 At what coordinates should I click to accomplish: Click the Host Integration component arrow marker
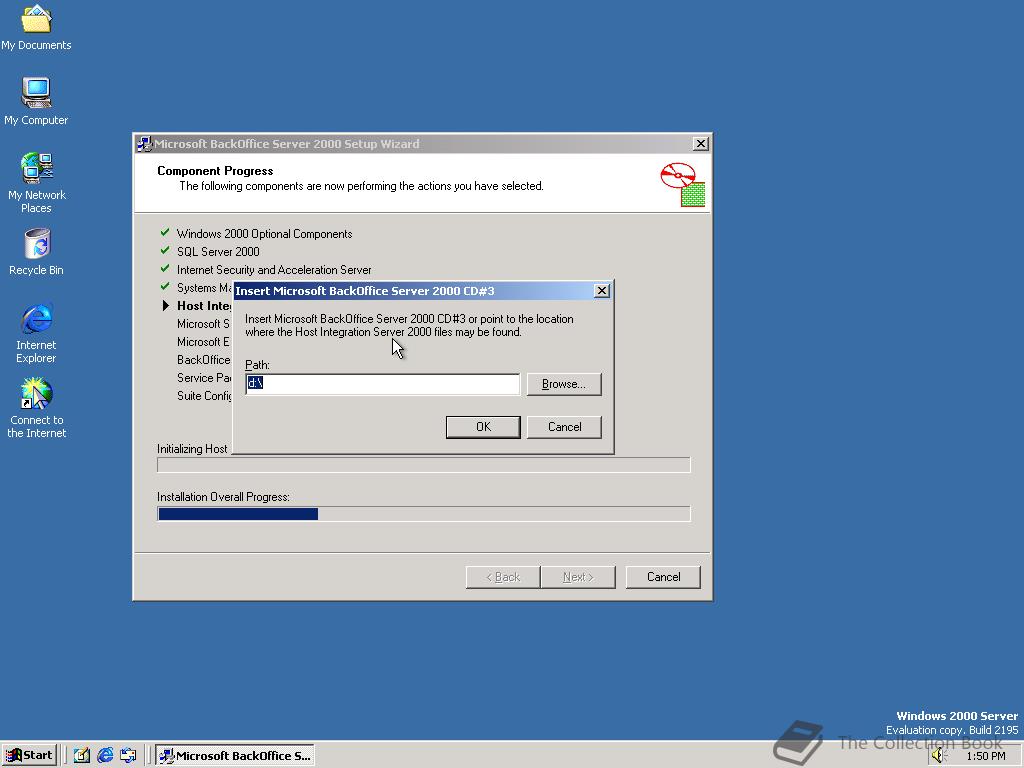165,306
